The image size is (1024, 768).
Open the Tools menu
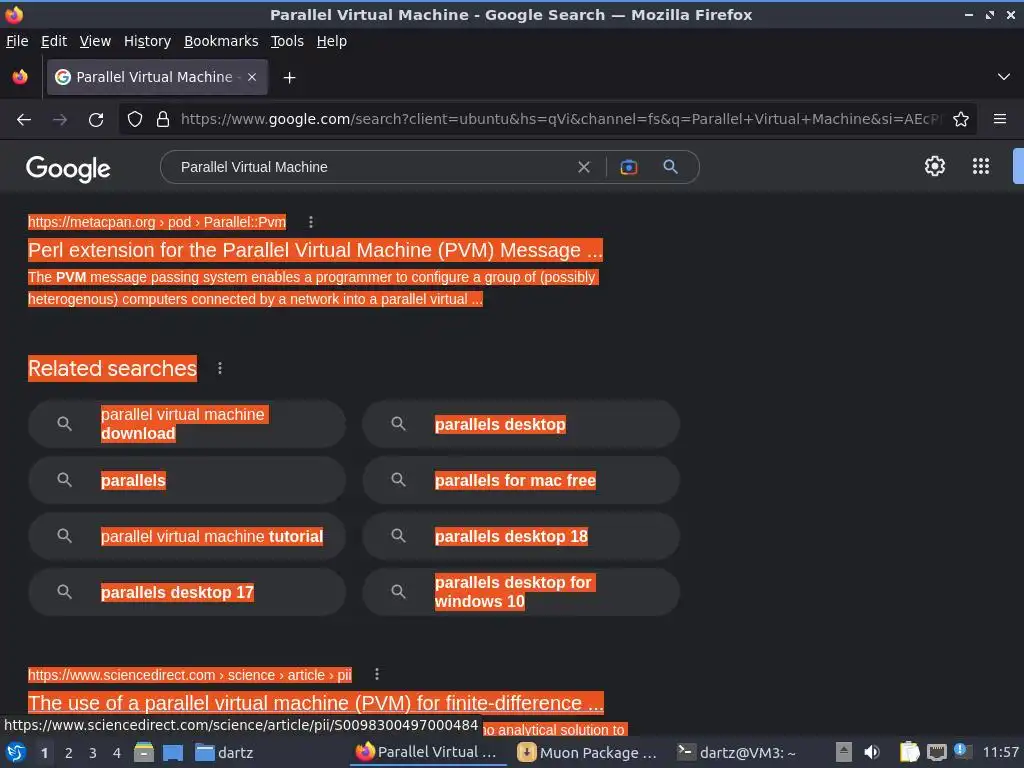click(287, 41)
